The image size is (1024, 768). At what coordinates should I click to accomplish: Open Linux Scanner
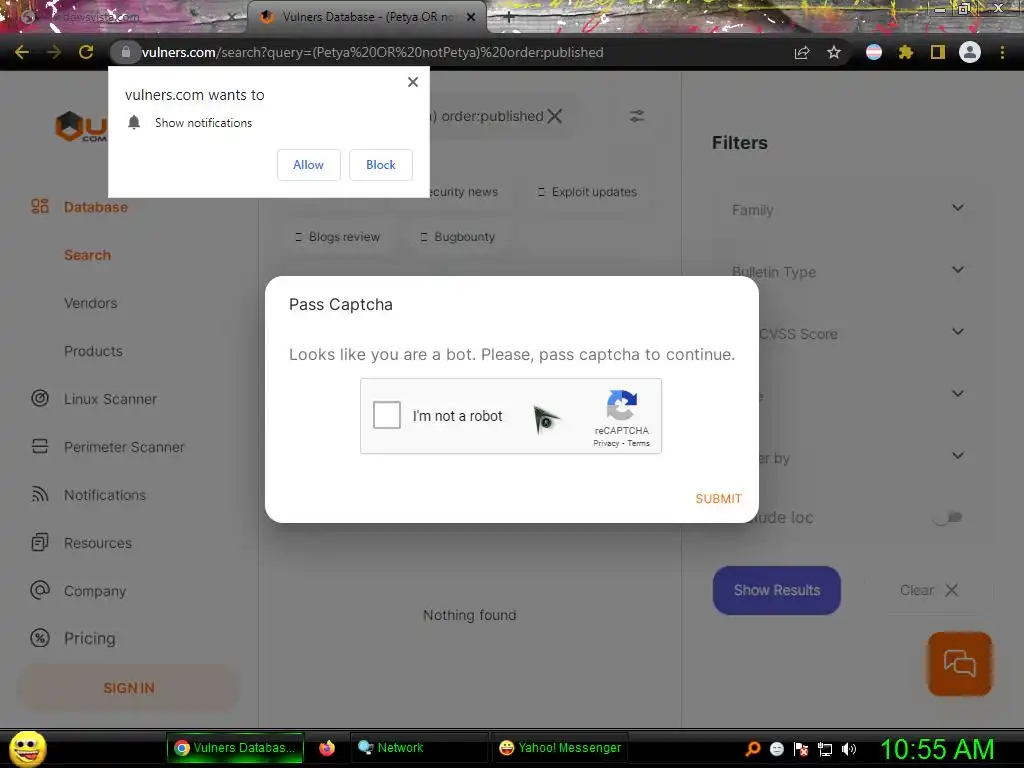click(110, 399)
